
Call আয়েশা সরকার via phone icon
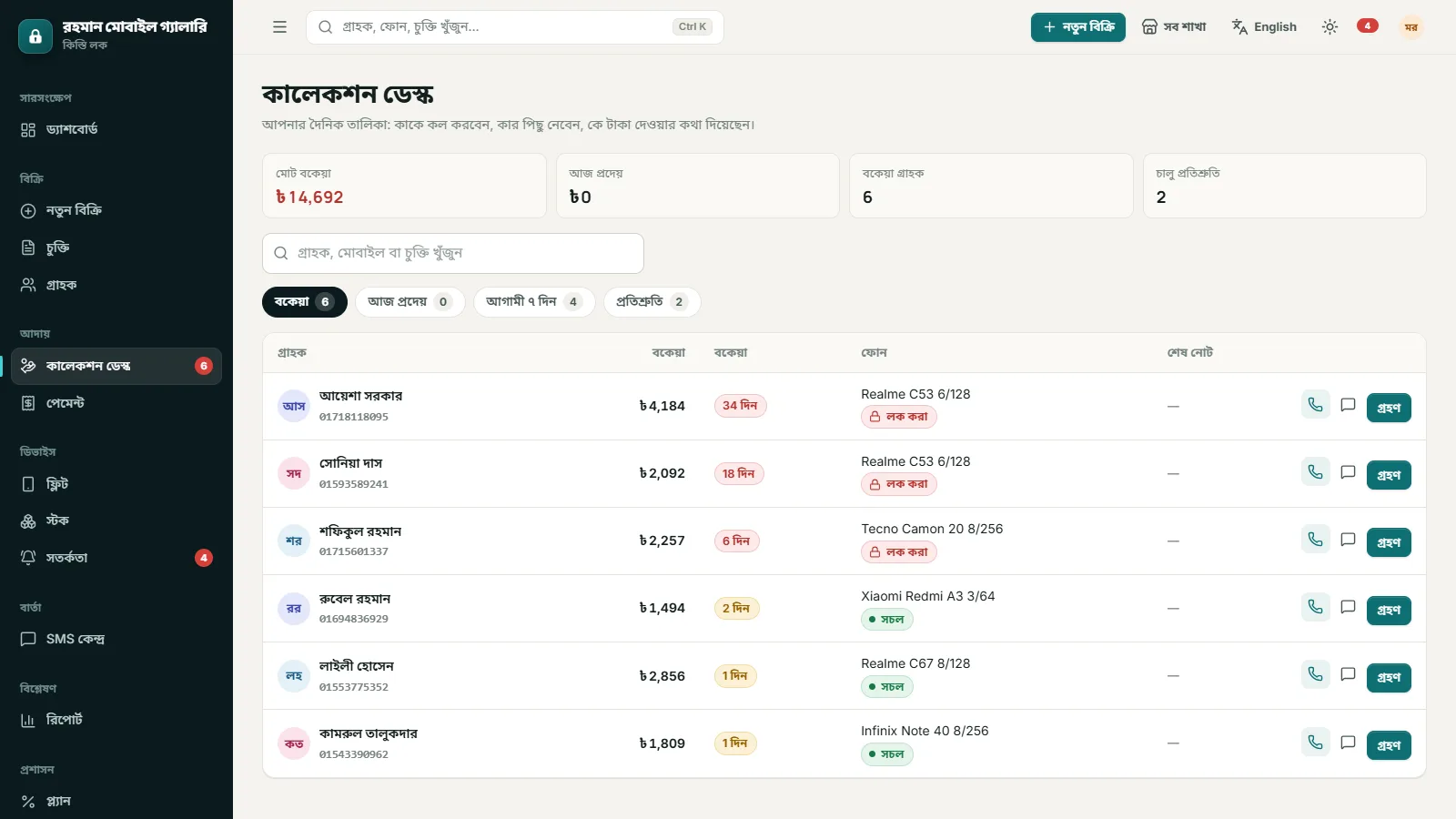[x=1315, y=405]
